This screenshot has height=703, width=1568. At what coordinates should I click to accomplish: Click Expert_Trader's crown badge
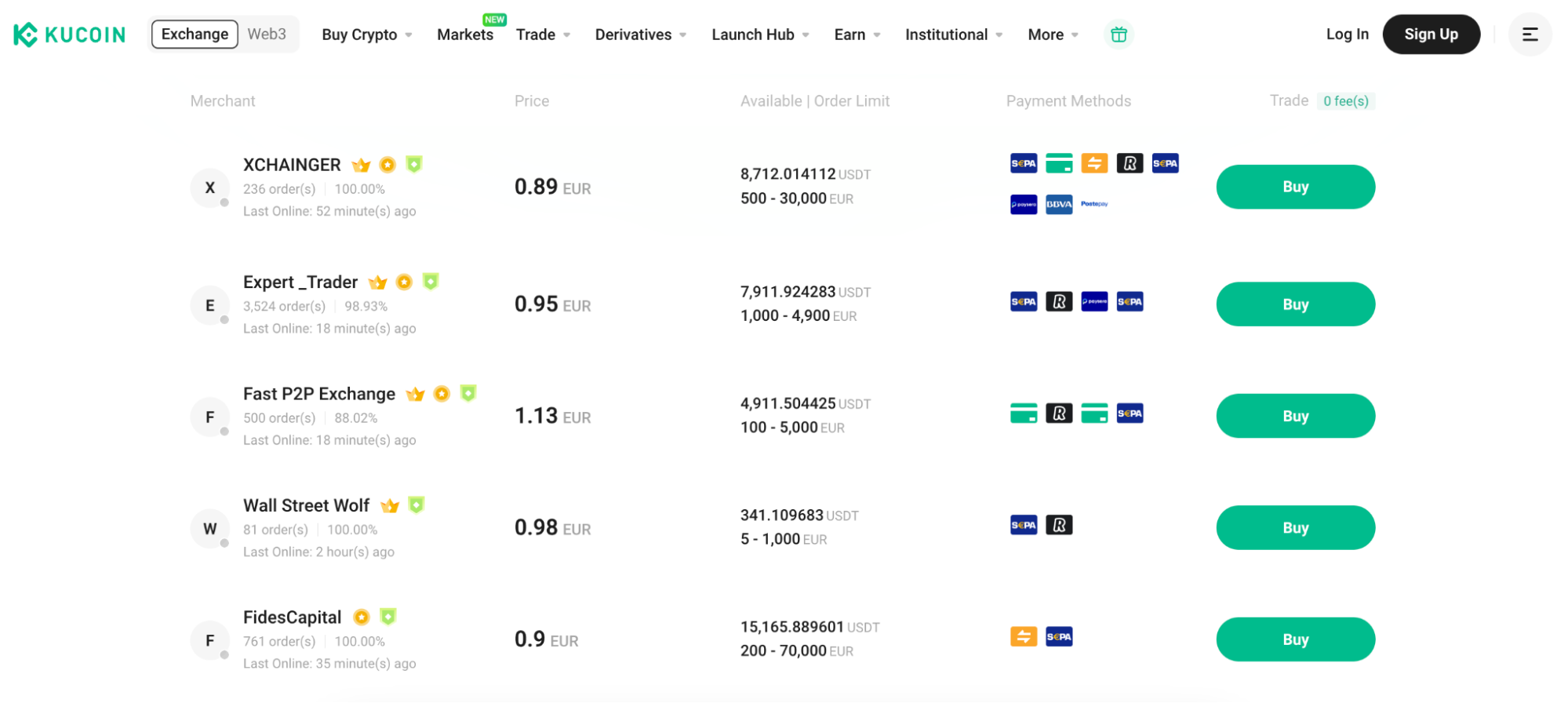[377, 282]
